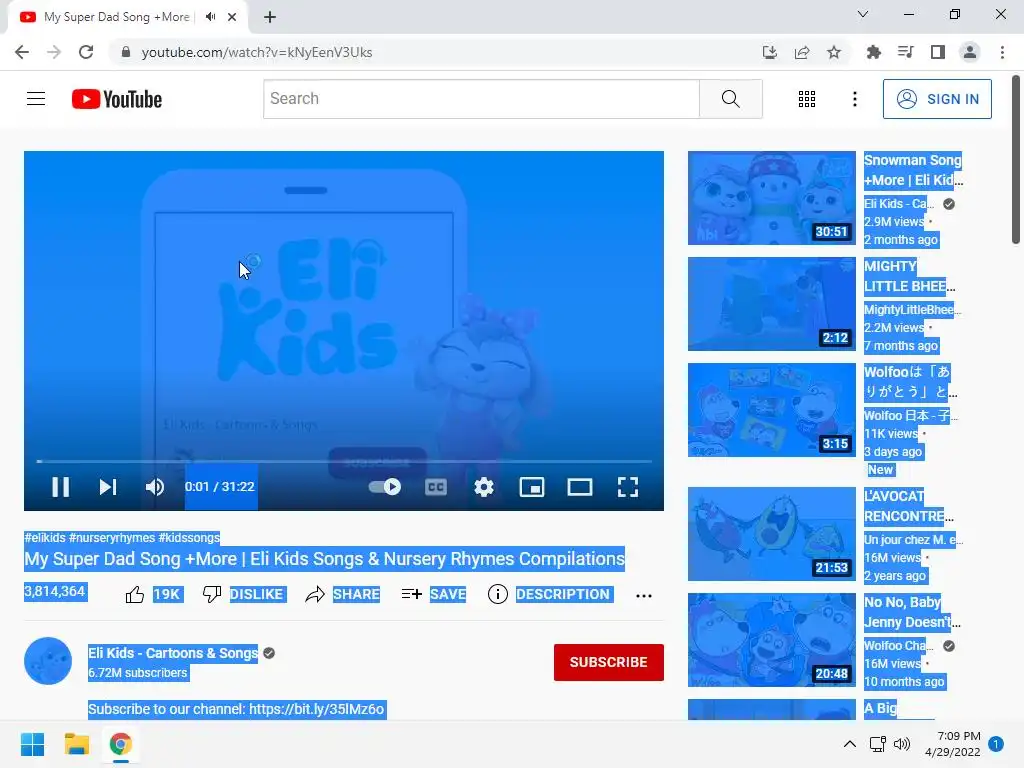Click the install app icon in address bar
This screenshot has width=1024, height=768.
click(x=770, y=52)
